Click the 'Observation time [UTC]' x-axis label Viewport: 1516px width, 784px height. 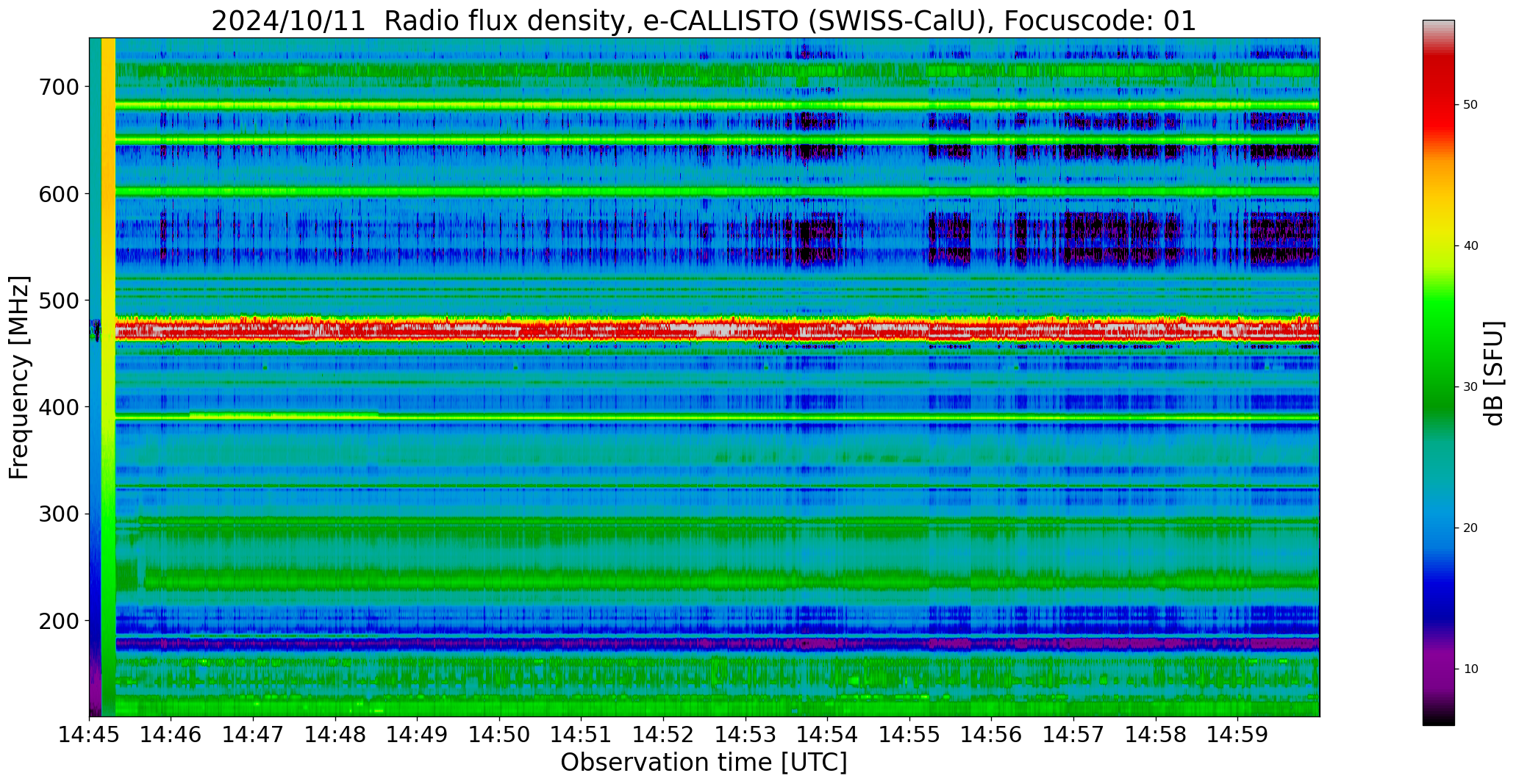[704, 763]
